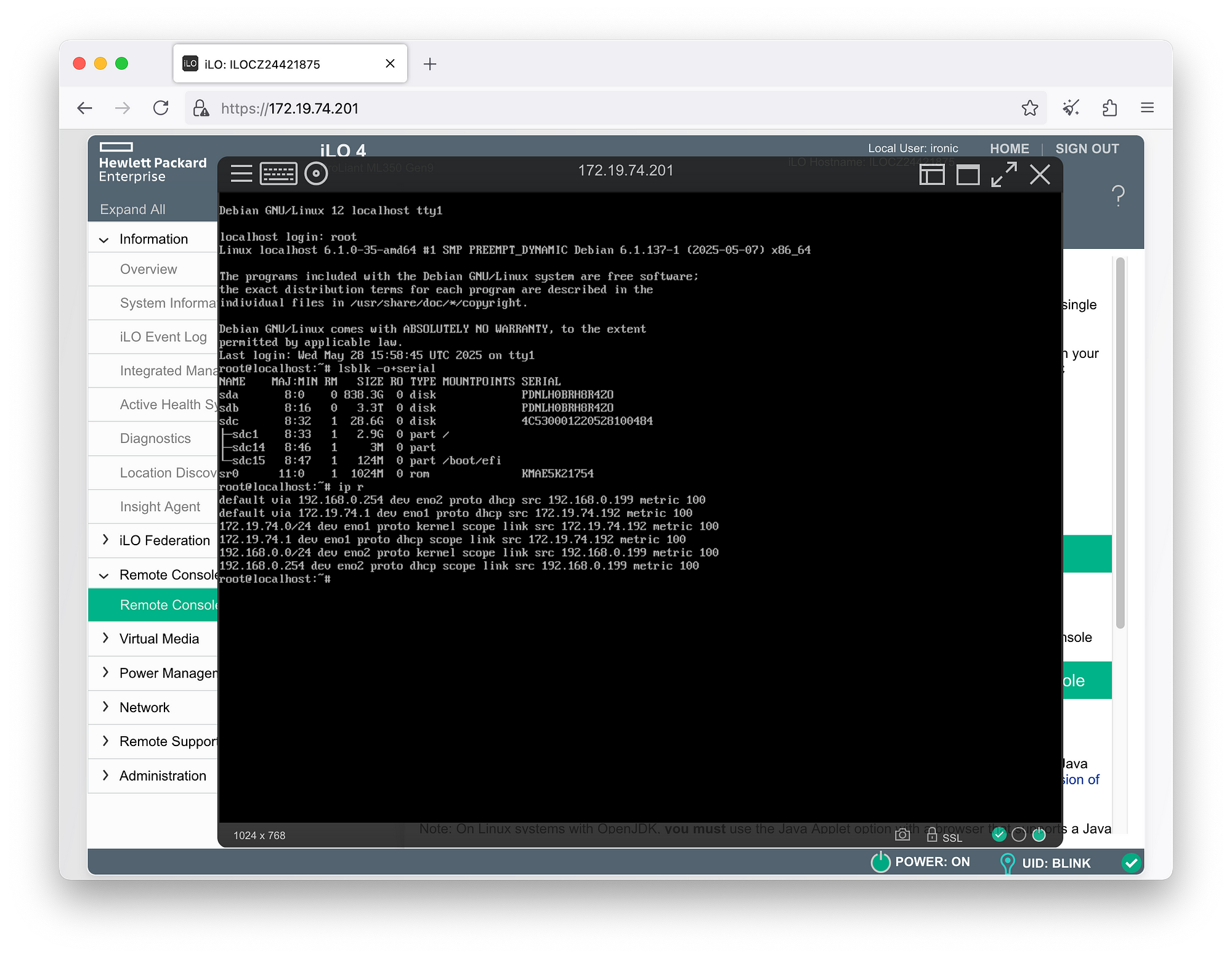Reload the current browser page

click(x=161, y=108)
